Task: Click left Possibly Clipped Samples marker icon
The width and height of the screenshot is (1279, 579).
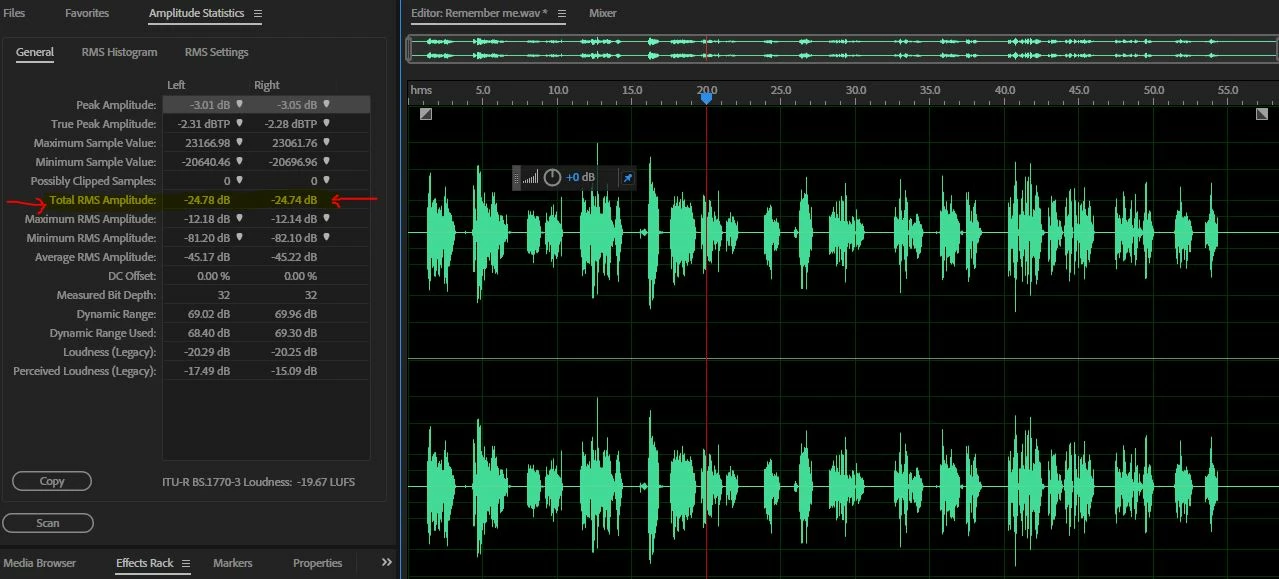Action: (239, 180)
